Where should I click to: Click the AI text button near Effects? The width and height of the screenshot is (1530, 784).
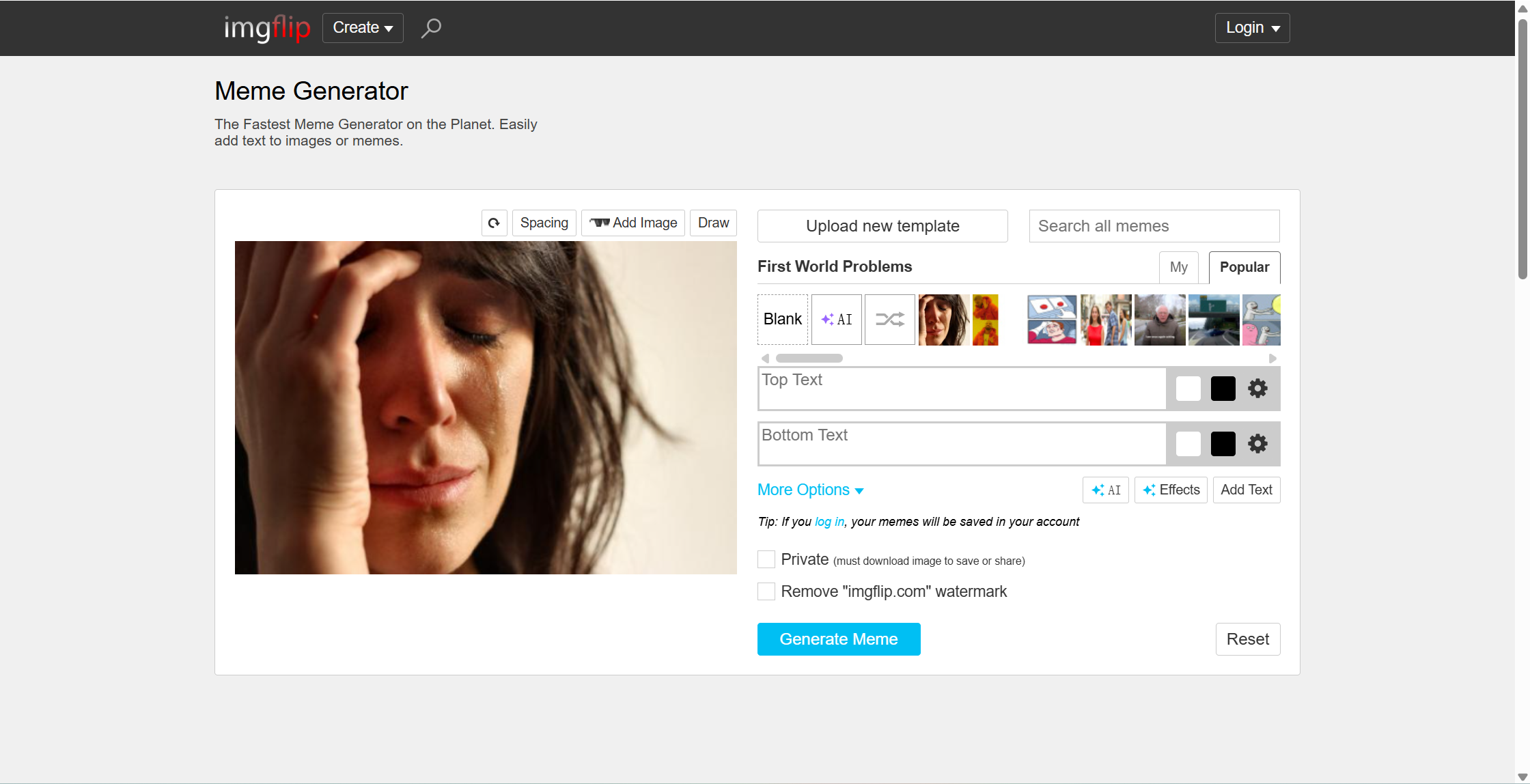(1106, 490)
